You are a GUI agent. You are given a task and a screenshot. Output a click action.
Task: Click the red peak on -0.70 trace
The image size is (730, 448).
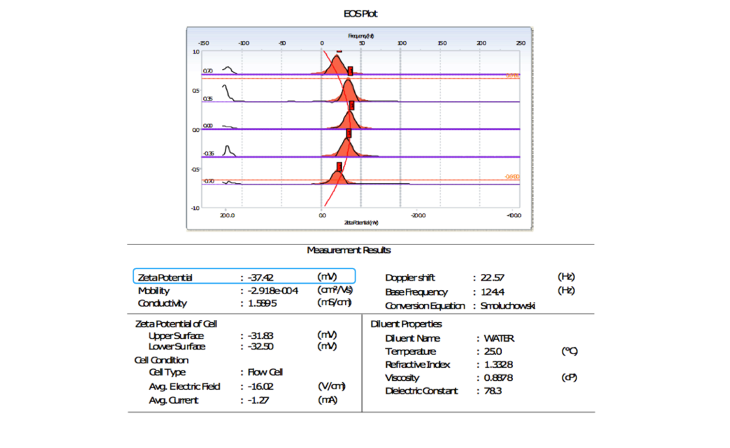(x=337, y=177)
